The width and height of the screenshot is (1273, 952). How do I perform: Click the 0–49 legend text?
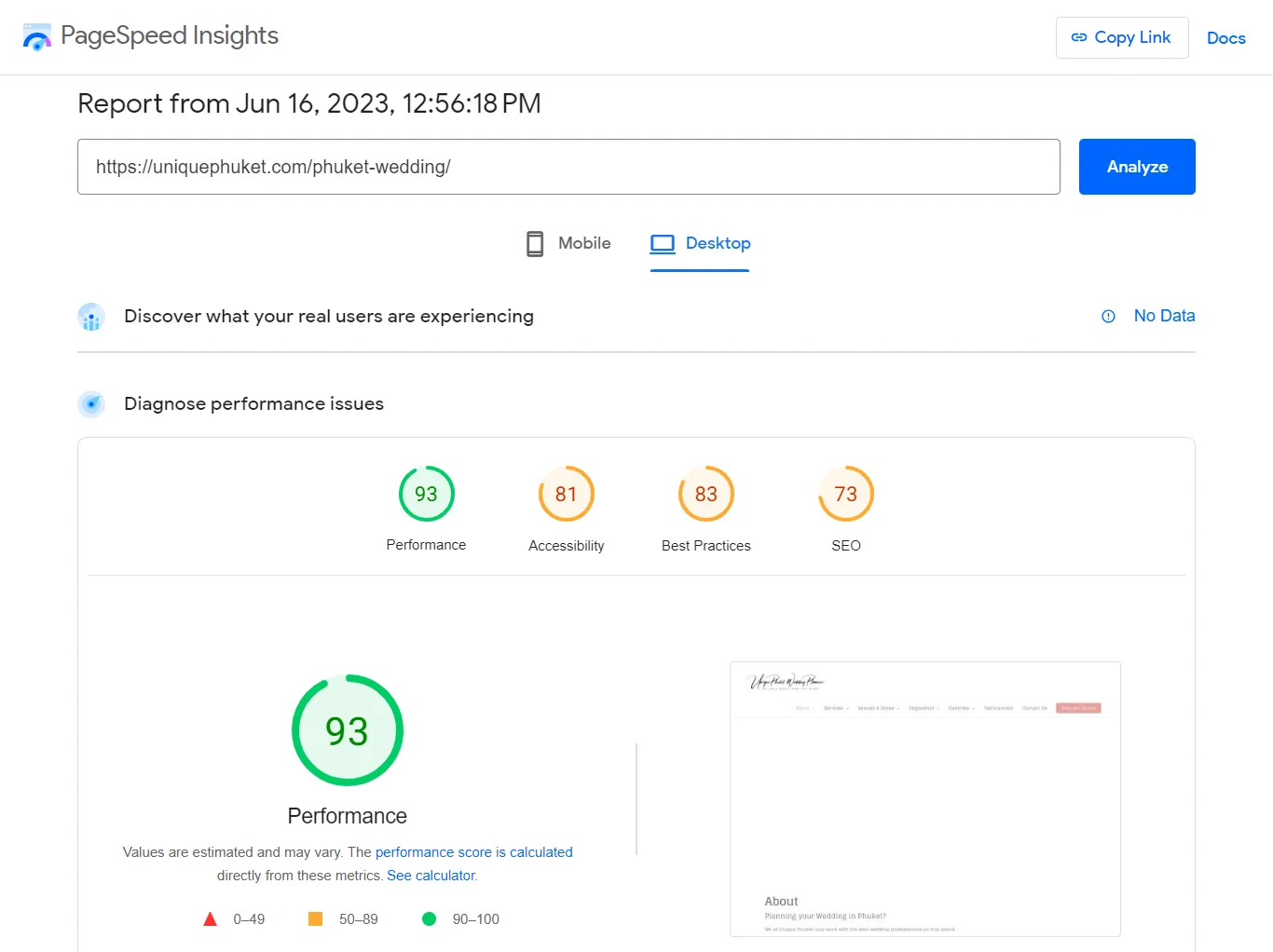pyautogui.click(x=249, y=919)
